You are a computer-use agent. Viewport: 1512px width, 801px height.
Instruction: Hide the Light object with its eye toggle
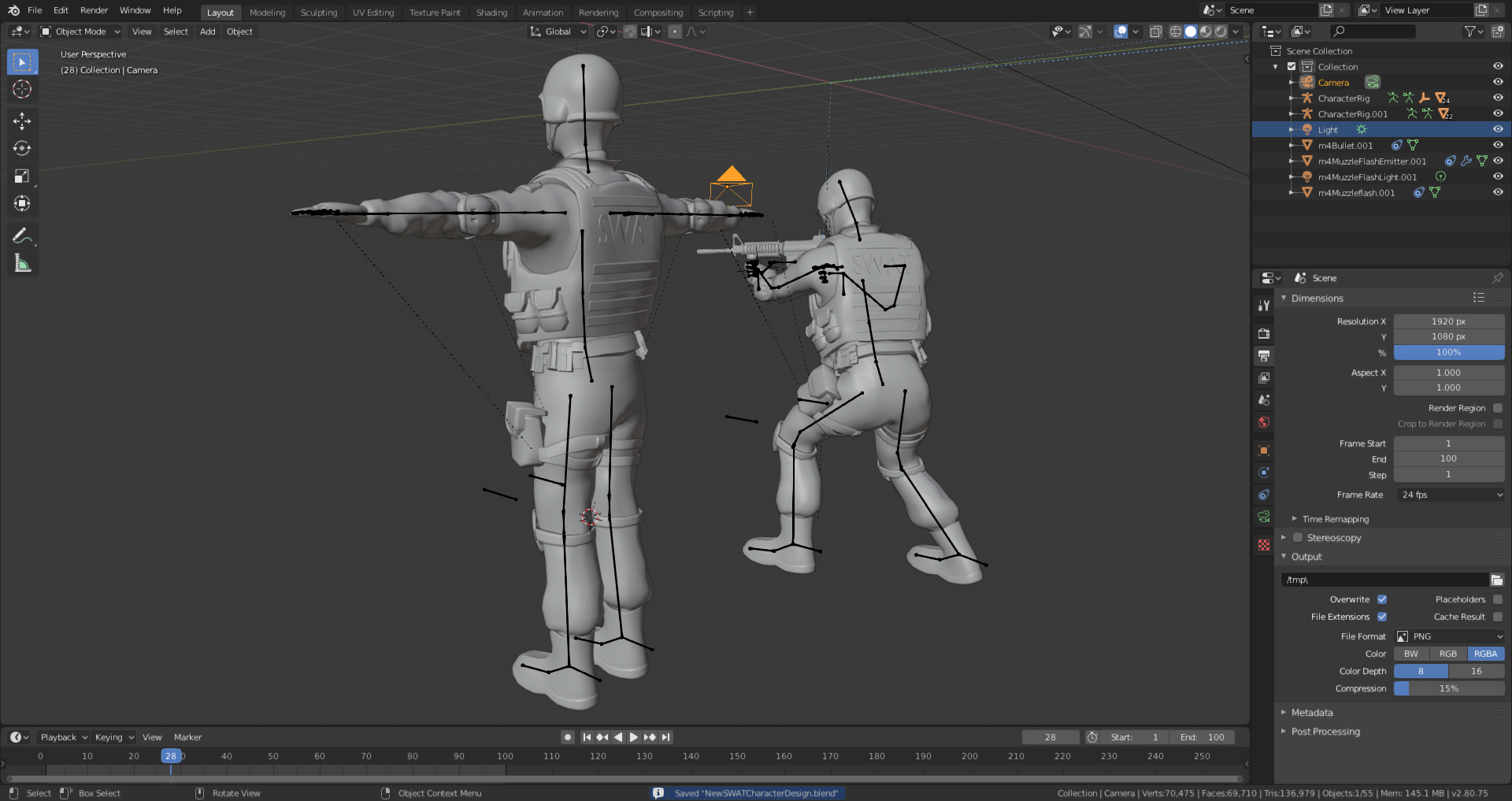coord(1497,129)
